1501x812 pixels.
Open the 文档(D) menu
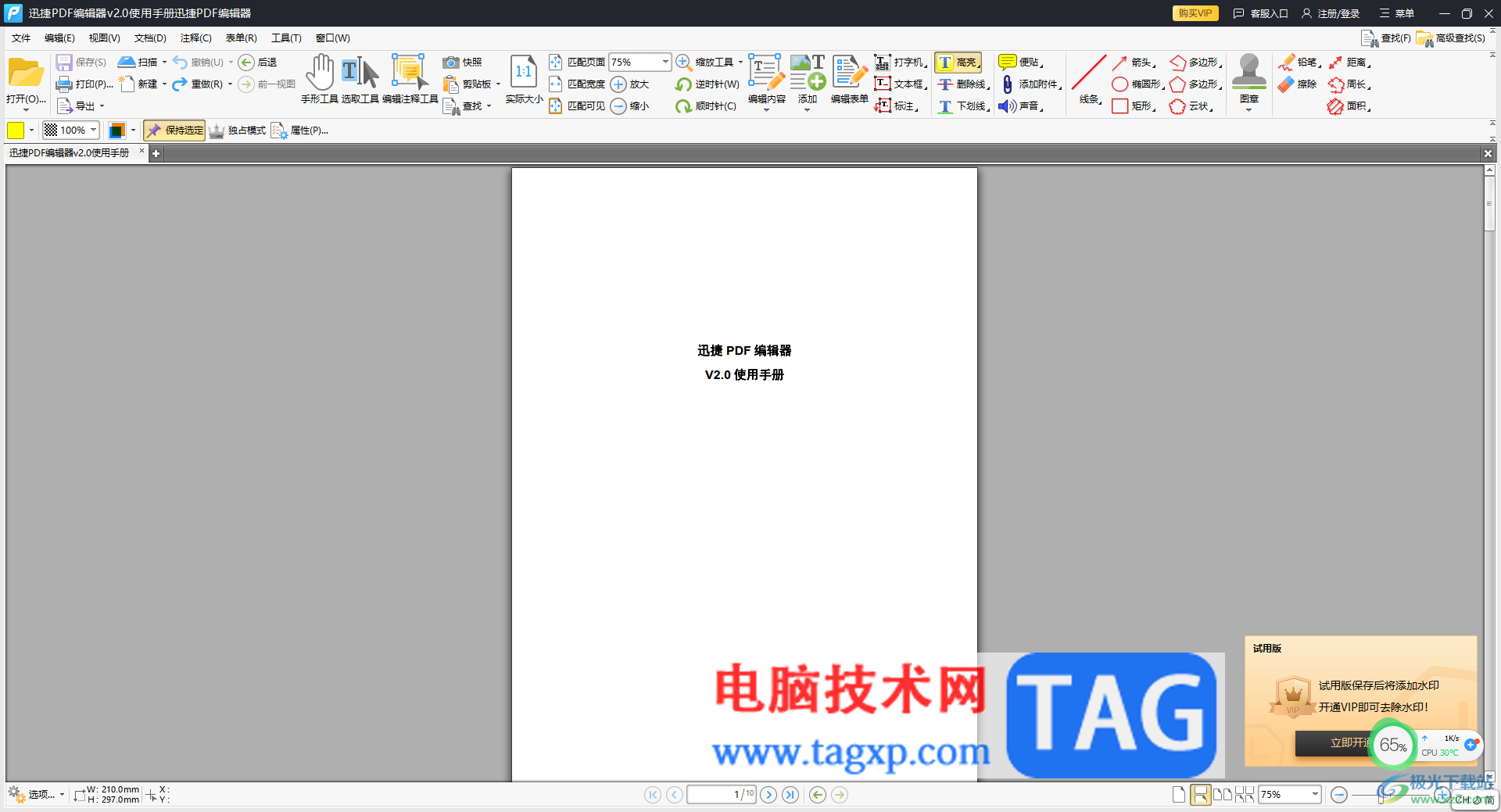[x=150, y=38]
